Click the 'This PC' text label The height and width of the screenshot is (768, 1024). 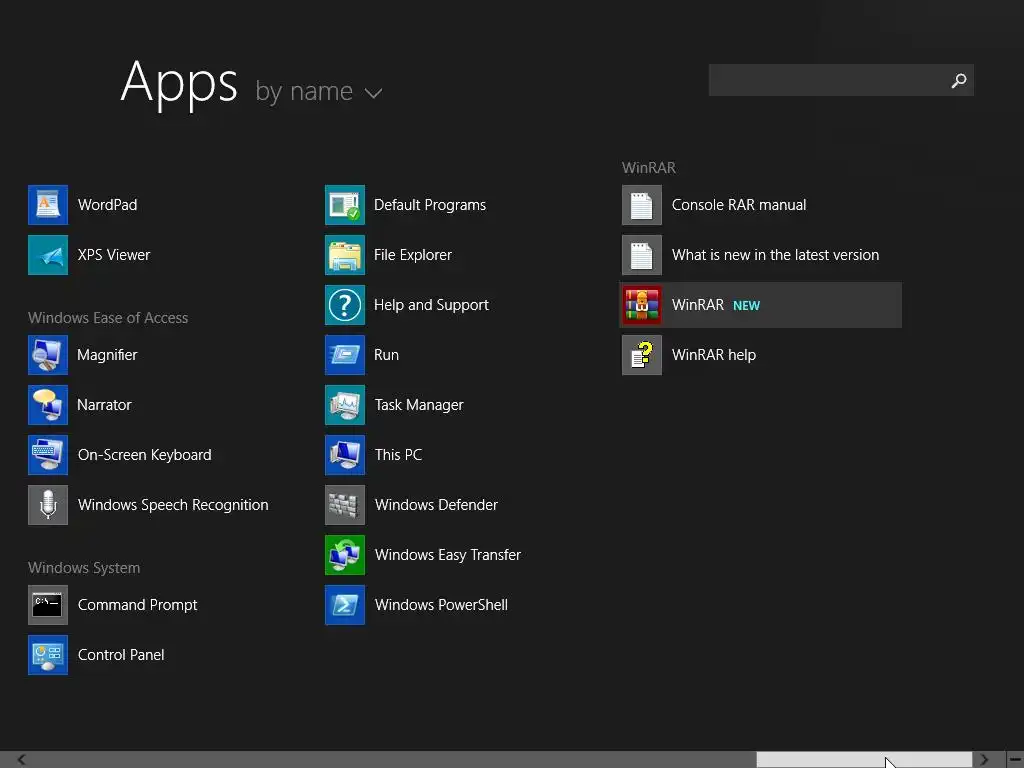click(398, 455)
